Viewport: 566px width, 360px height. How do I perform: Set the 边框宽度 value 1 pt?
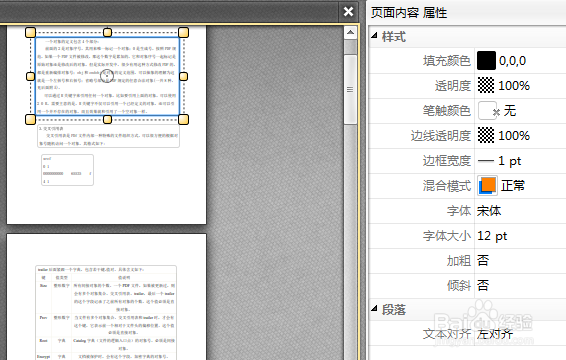[509, 161]
